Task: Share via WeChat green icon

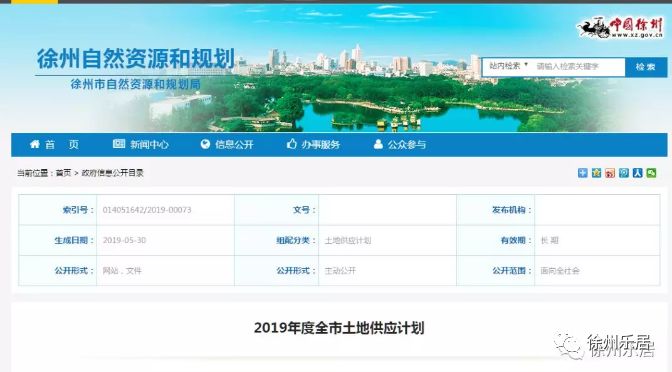Action: tap(651, 173)
